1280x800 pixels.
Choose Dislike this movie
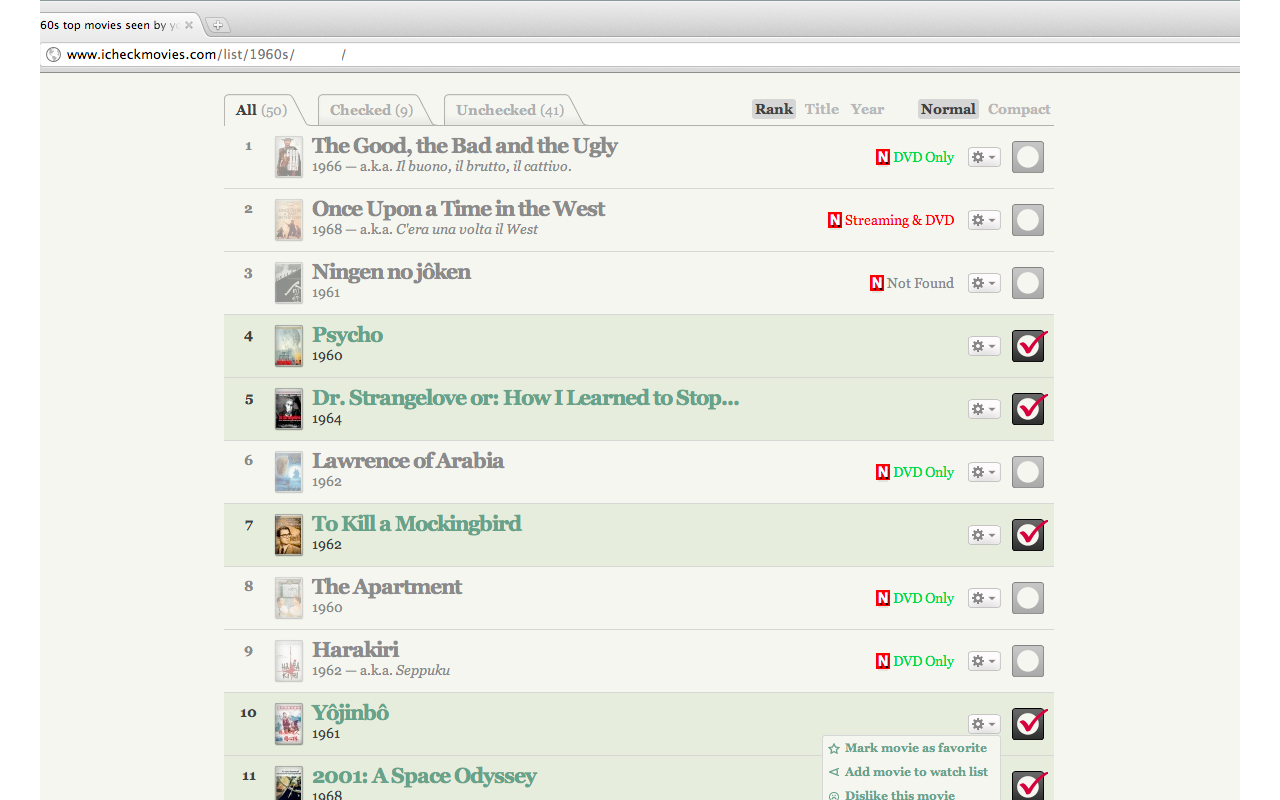pyautogui.click(x=899, y=795)
